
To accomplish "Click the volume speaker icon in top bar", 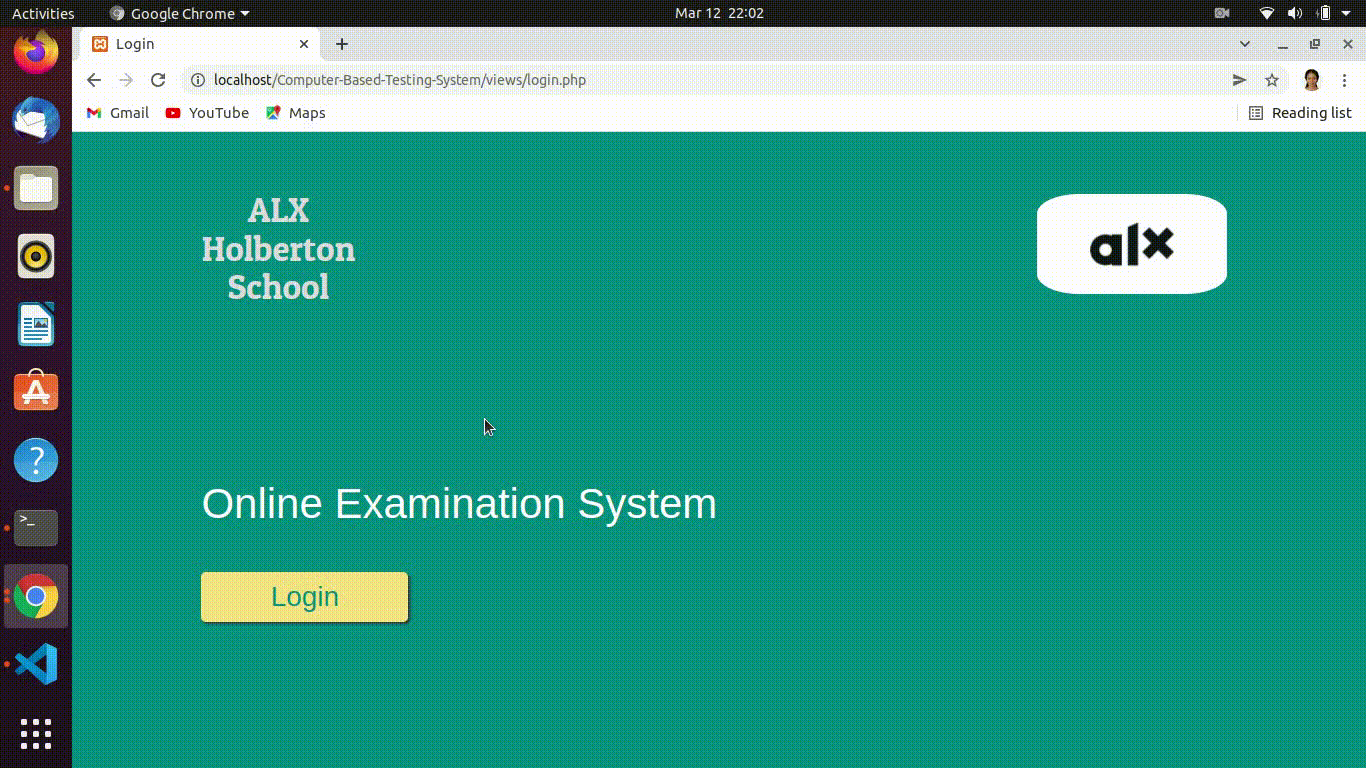I will [1295, 13].
